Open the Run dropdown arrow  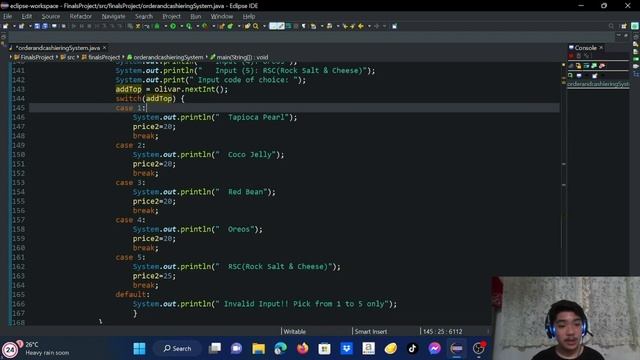pyautogui.click(x=182, y=26)
